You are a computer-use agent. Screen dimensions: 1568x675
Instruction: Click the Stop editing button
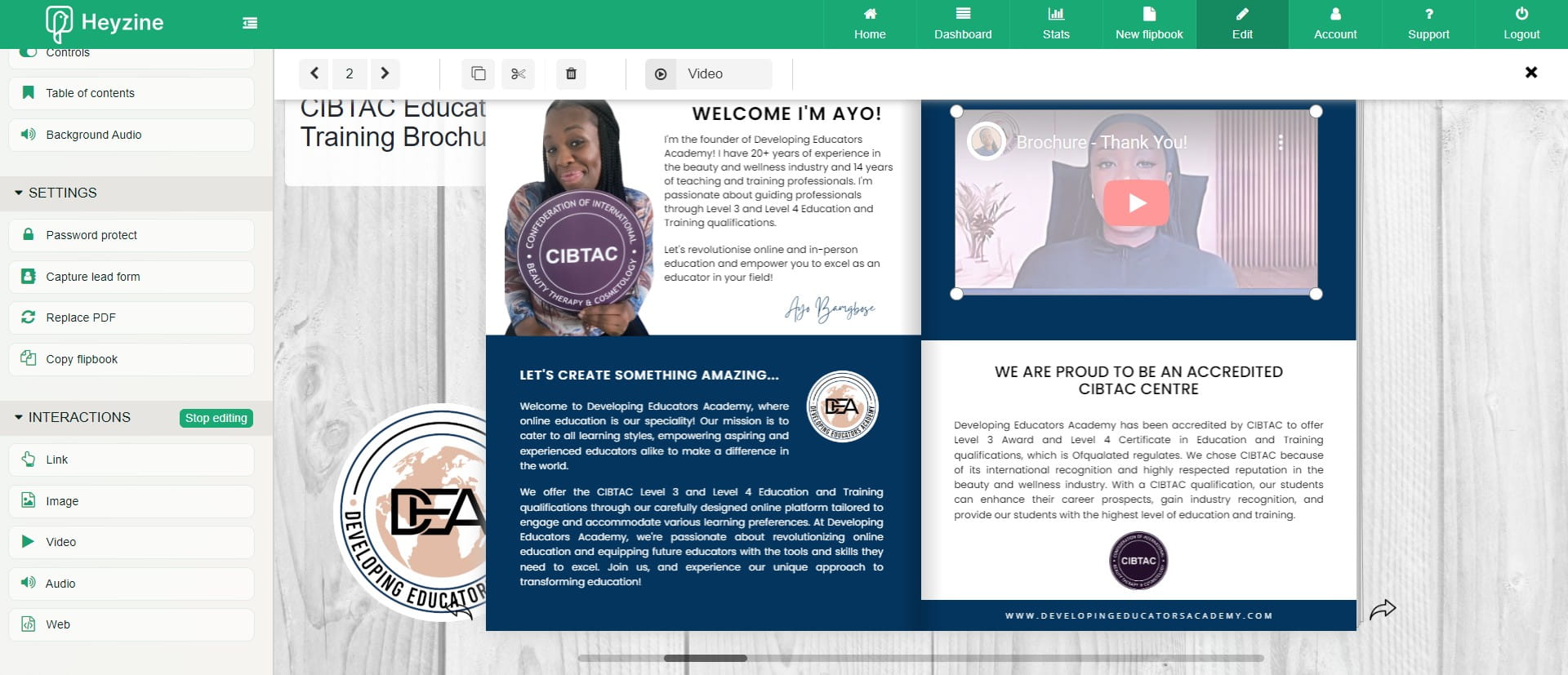click(x=216, y=418)
